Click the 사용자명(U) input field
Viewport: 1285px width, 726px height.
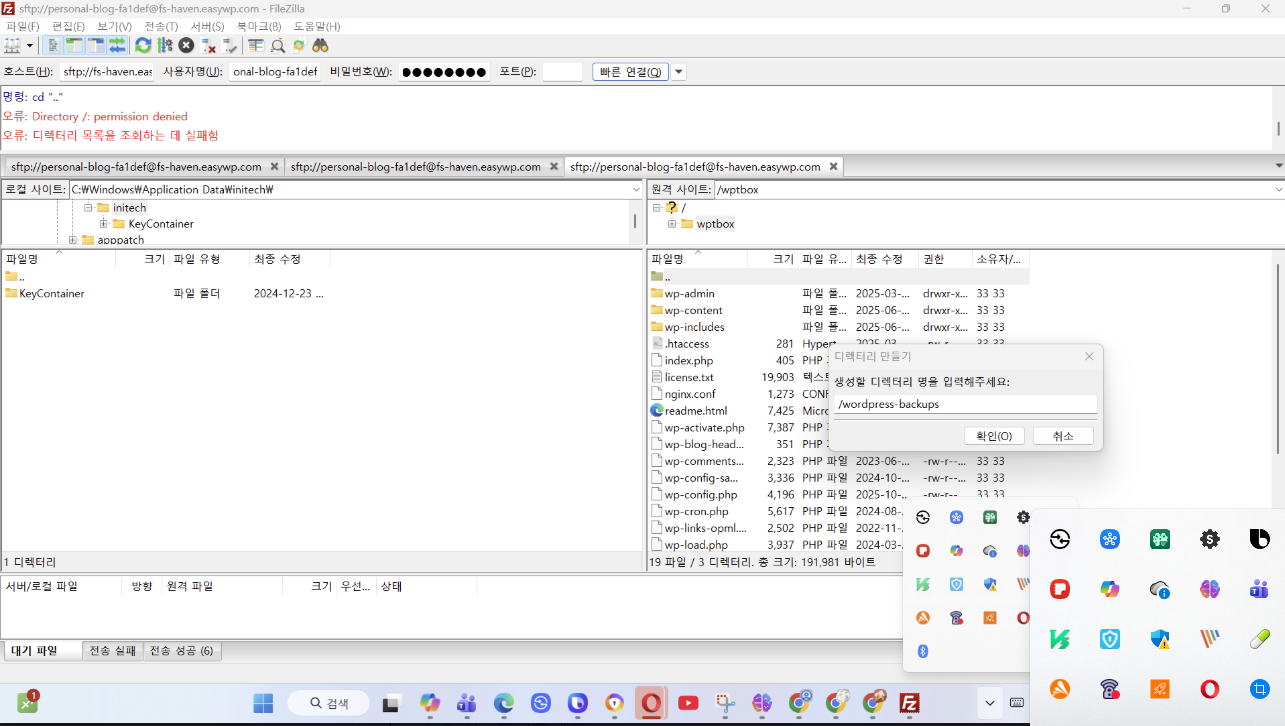coord(275,72)
